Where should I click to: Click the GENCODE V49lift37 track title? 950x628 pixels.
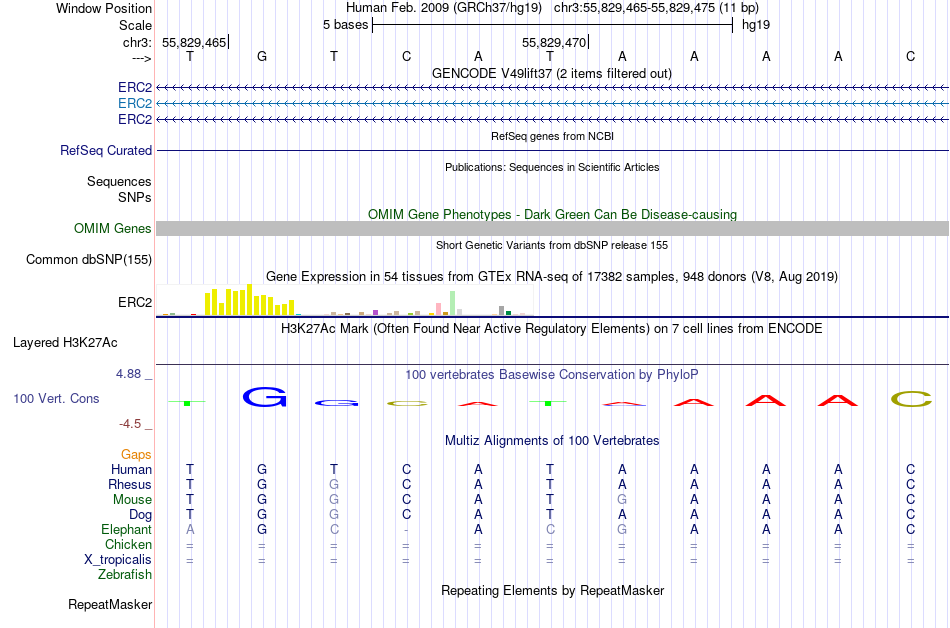[x=552, y=74]
